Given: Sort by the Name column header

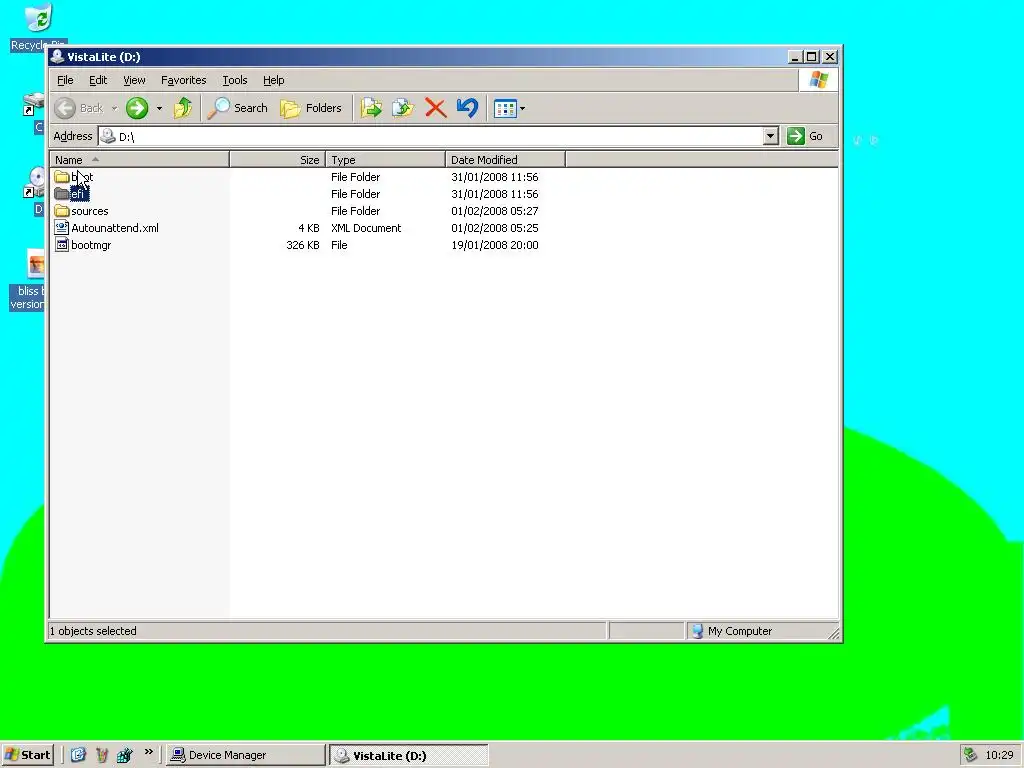Looking at the screenshot, I should point(140,159).
